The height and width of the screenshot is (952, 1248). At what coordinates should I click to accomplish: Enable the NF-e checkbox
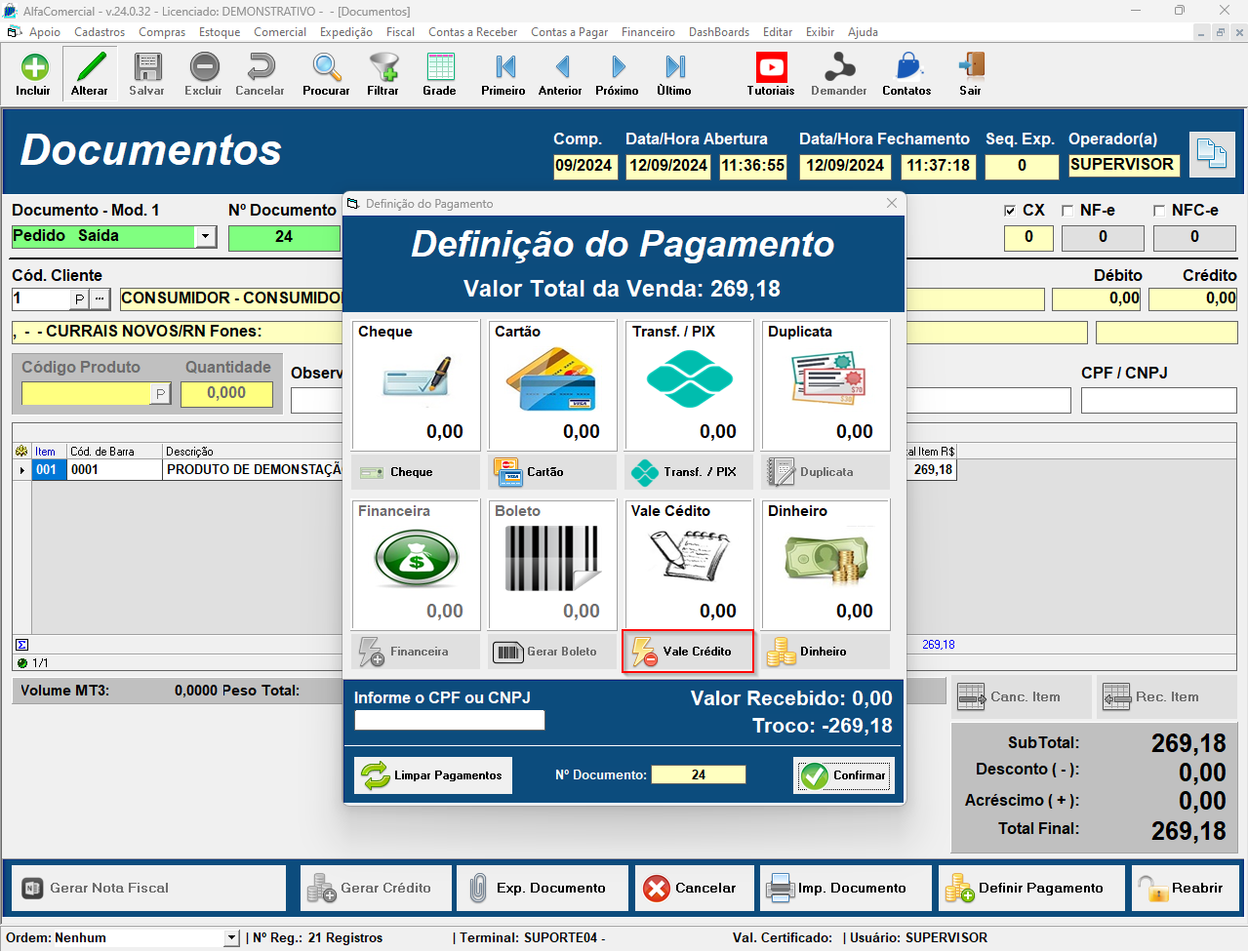point(1067,211)
